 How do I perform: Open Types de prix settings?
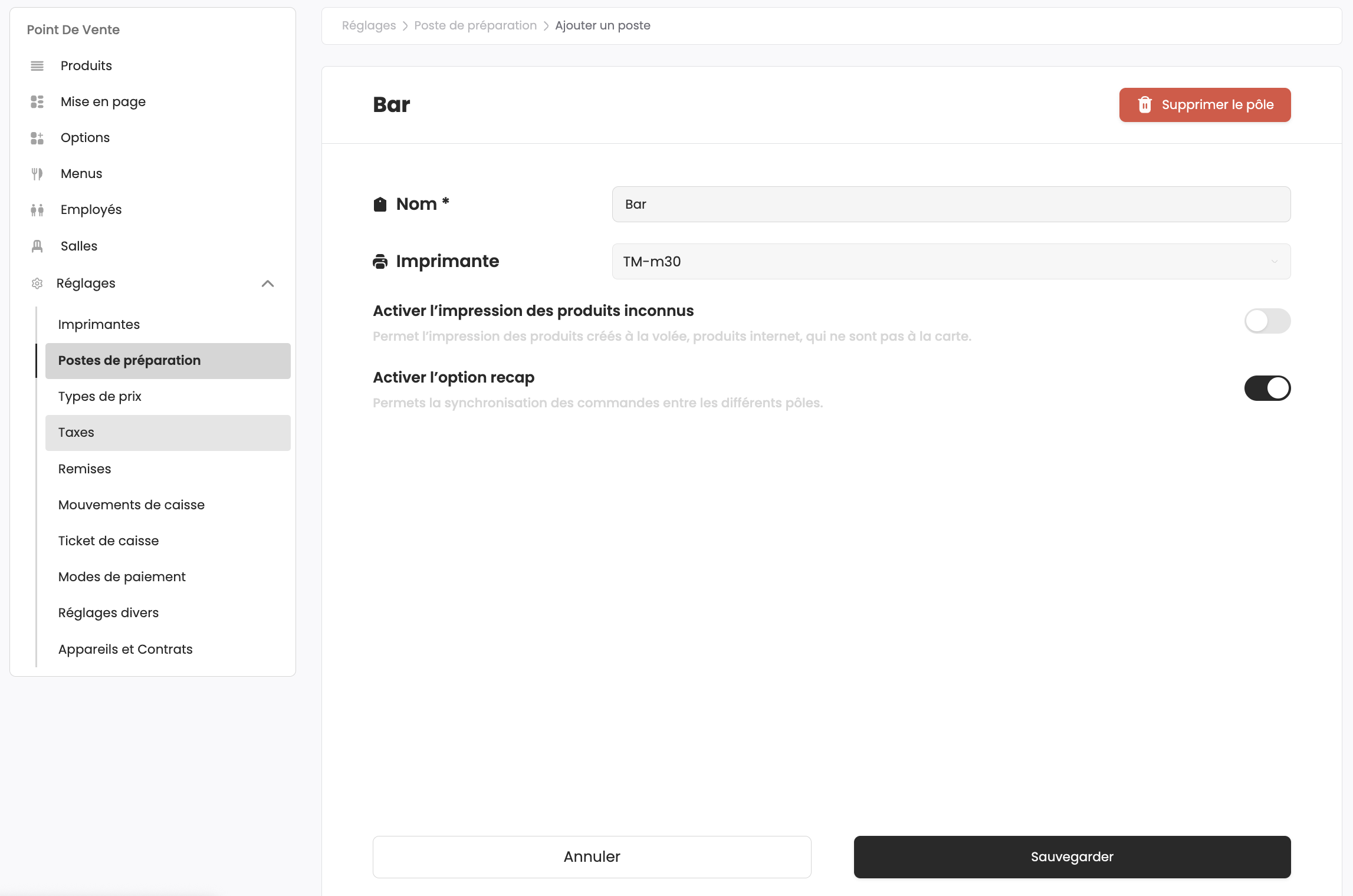click(x=100, y=396)
